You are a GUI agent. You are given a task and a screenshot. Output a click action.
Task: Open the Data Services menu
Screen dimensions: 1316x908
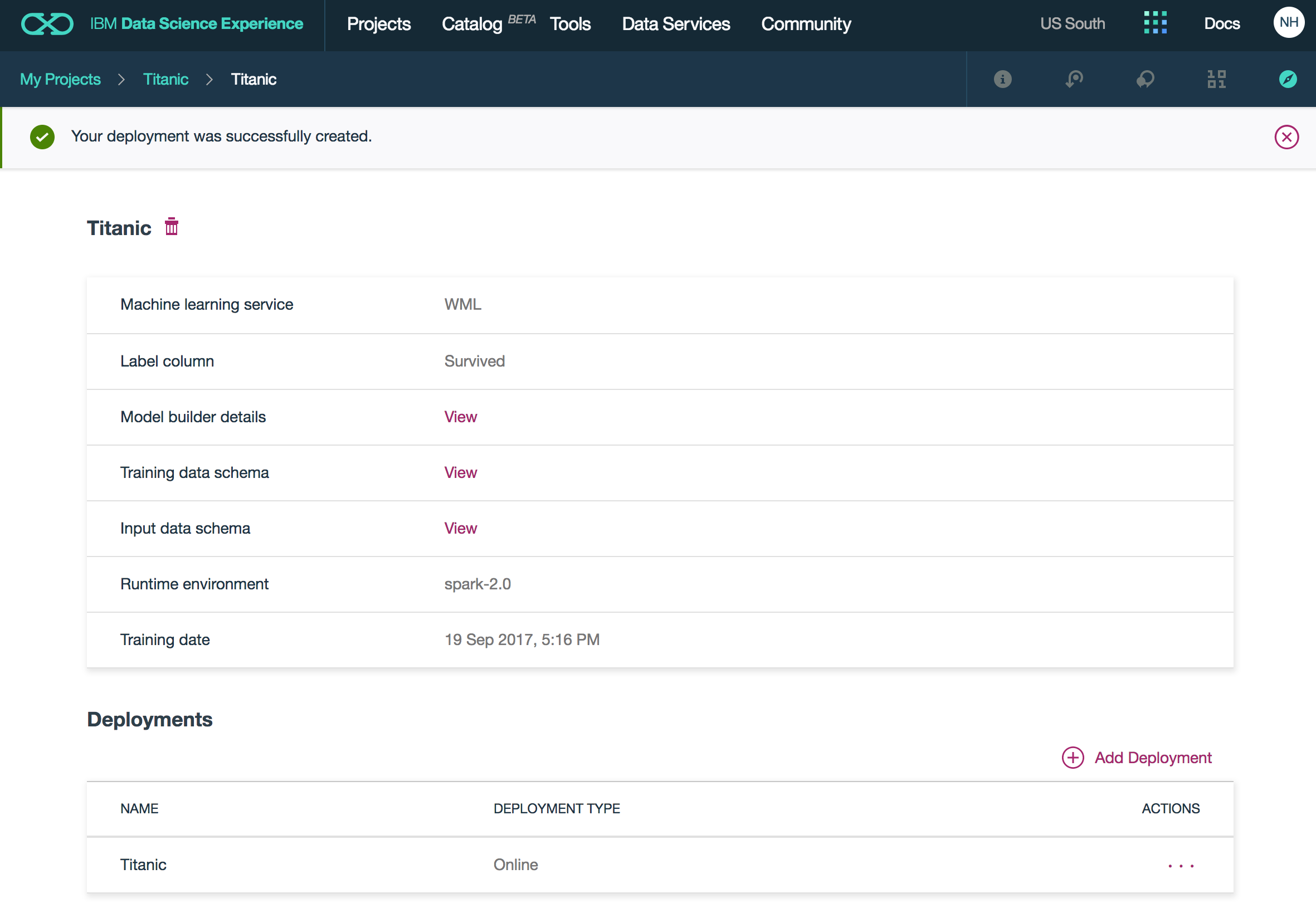675,24
